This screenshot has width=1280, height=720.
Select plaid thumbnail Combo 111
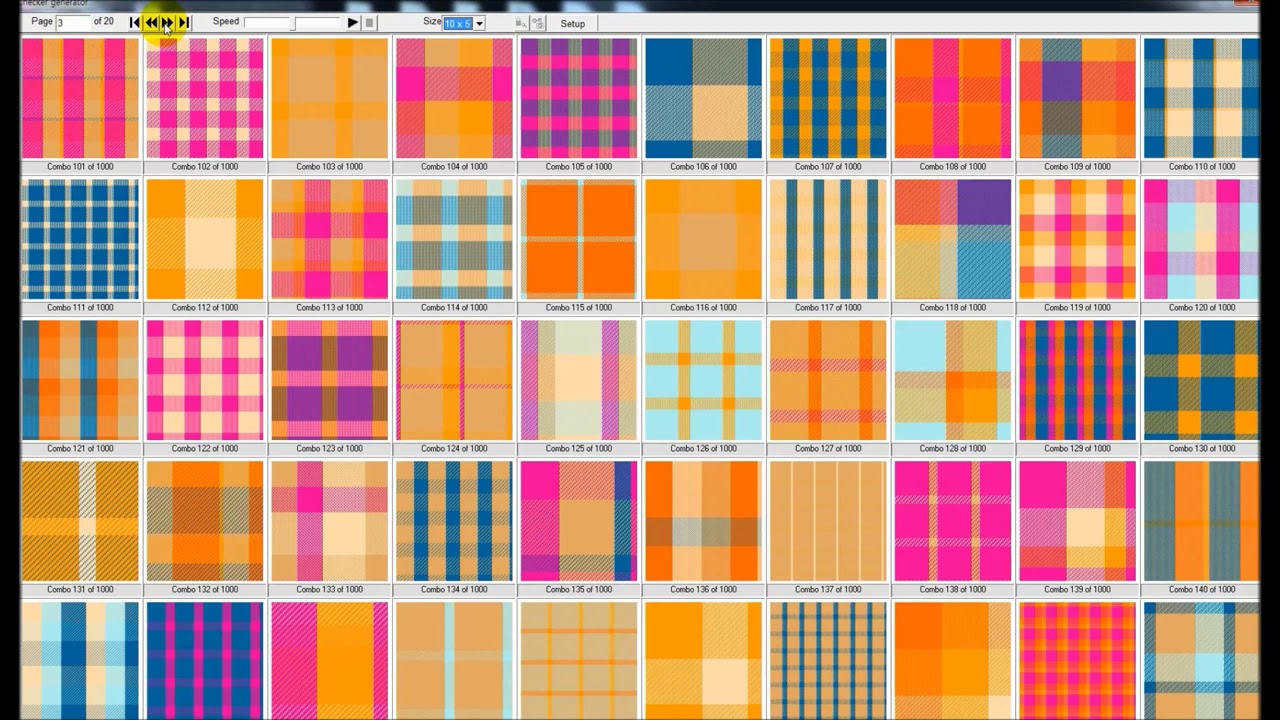(x=80, y=239)
